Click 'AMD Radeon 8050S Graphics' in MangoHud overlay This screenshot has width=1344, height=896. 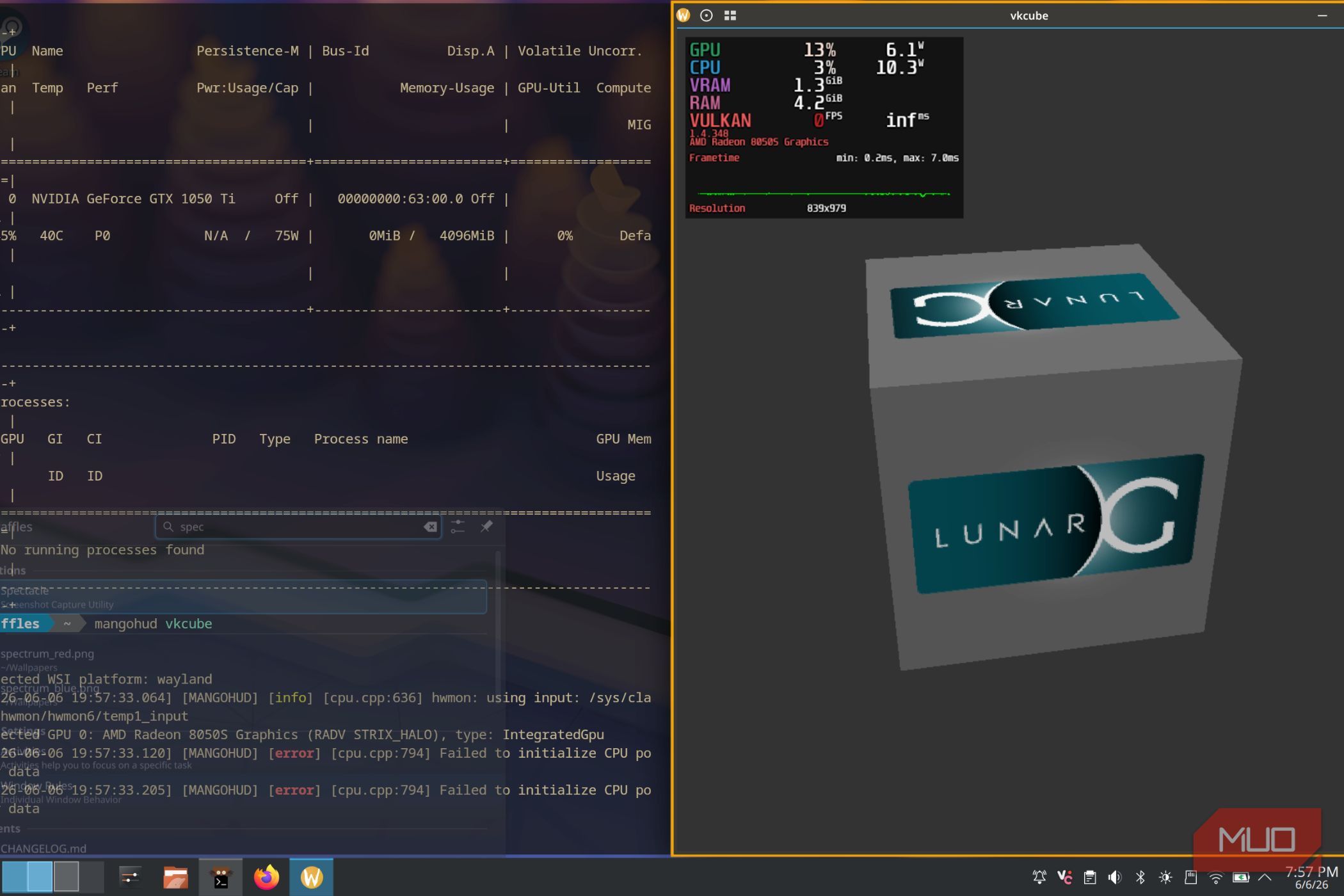click(x=758, y=142)
